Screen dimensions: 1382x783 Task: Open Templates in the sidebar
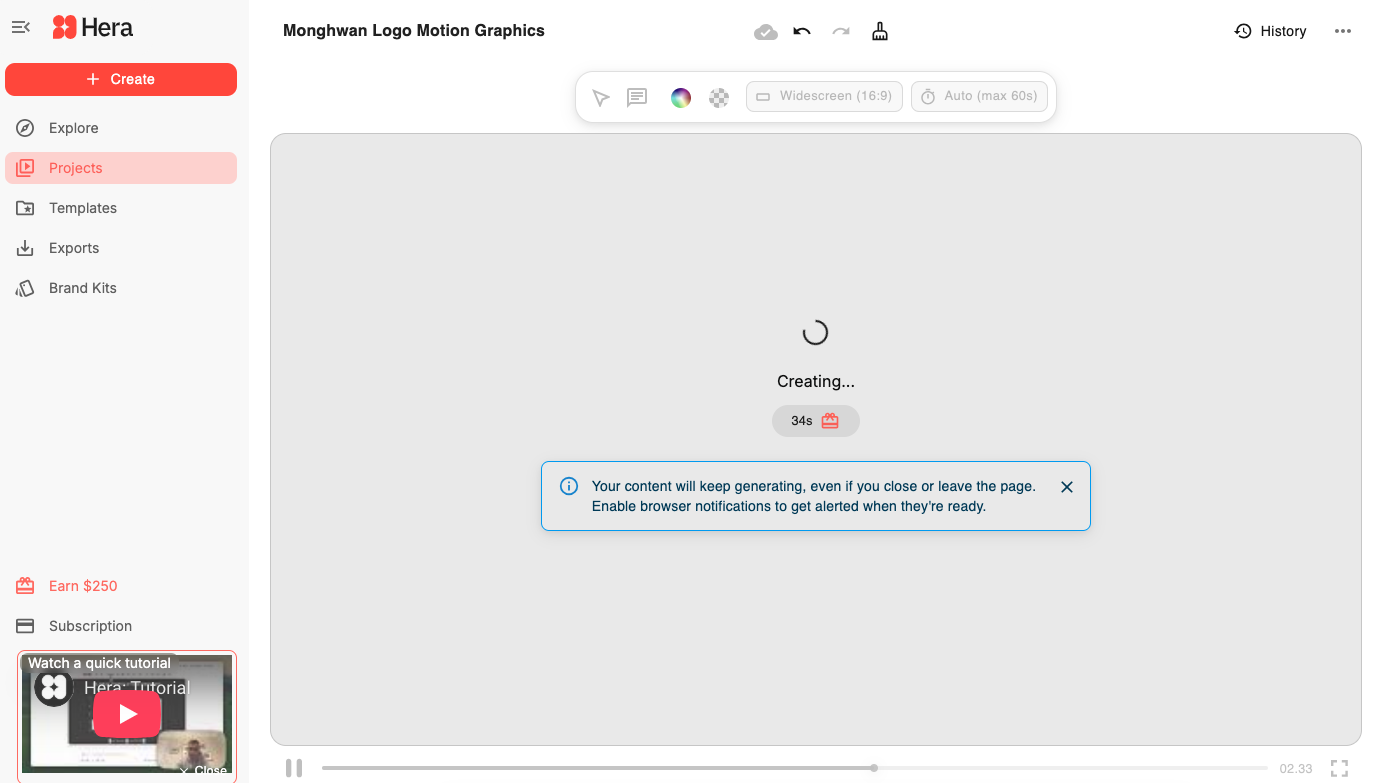82,208
